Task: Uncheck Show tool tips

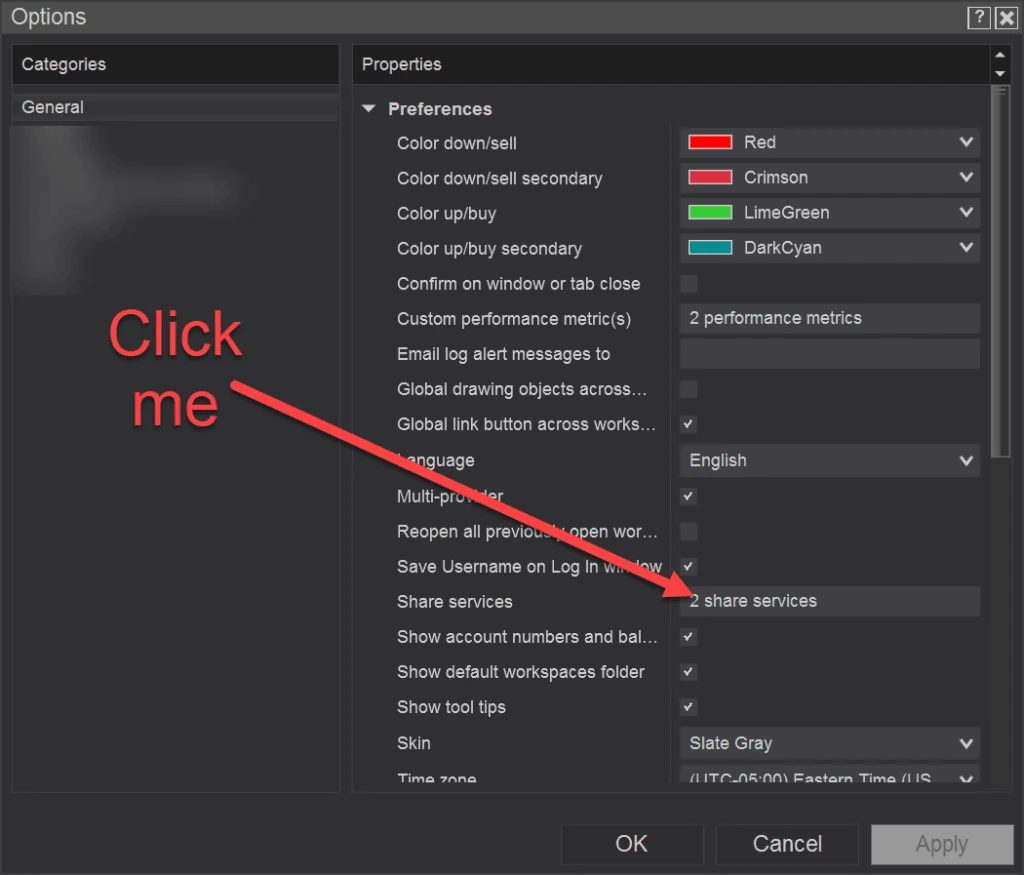Action: click(x=688, y=707)
